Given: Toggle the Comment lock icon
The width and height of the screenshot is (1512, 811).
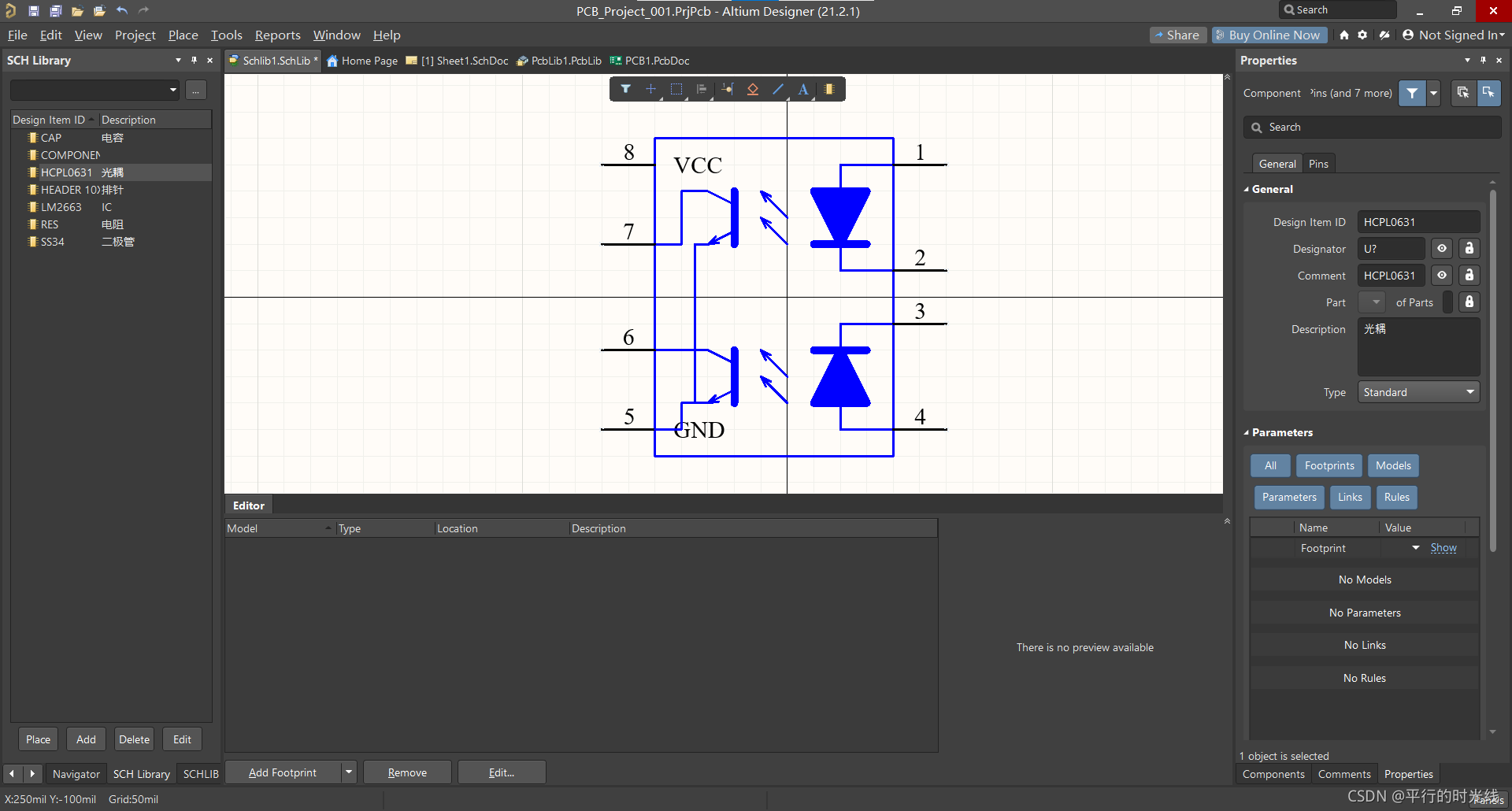Looking at the screenshot, I should (1469, 276).
